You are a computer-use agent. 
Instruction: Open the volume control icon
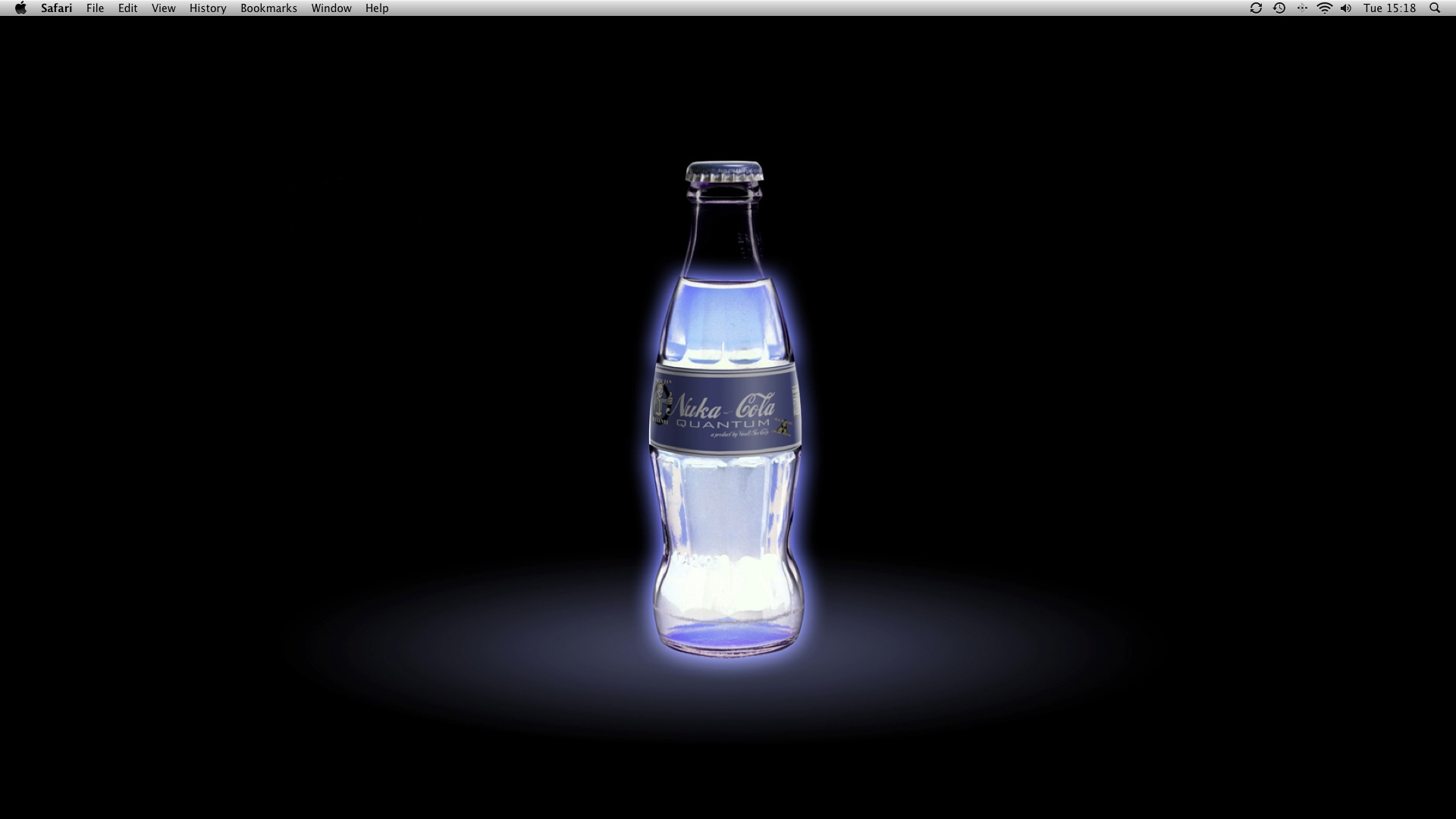click(x=1346, y=8)
